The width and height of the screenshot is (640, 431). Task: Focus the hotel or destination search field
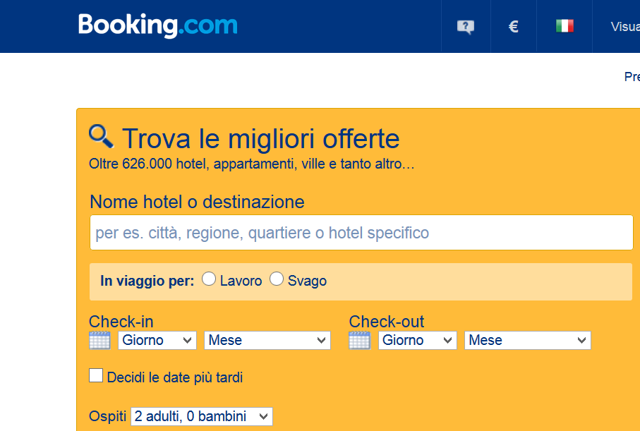tap(361, 233)
